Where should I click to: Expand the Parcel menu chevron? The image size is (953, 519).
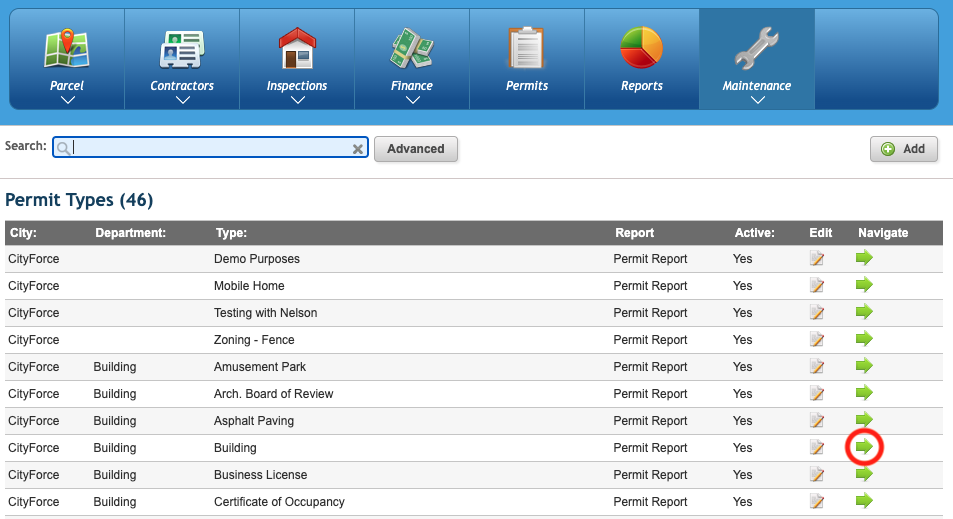click(x=67, y=100)
